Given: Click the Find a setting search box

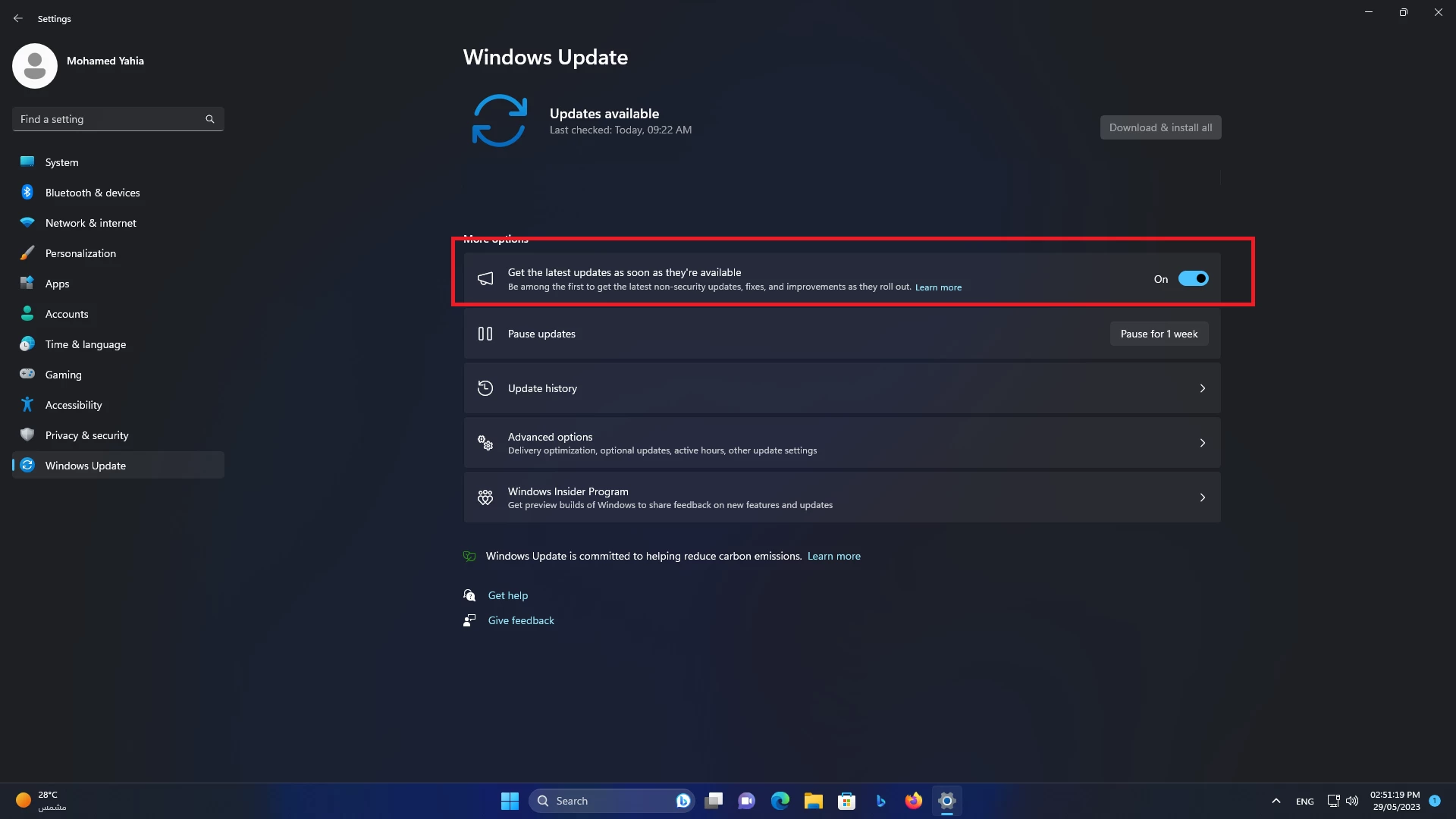Looking at the screenshot, I should click(x=118, y=119).
